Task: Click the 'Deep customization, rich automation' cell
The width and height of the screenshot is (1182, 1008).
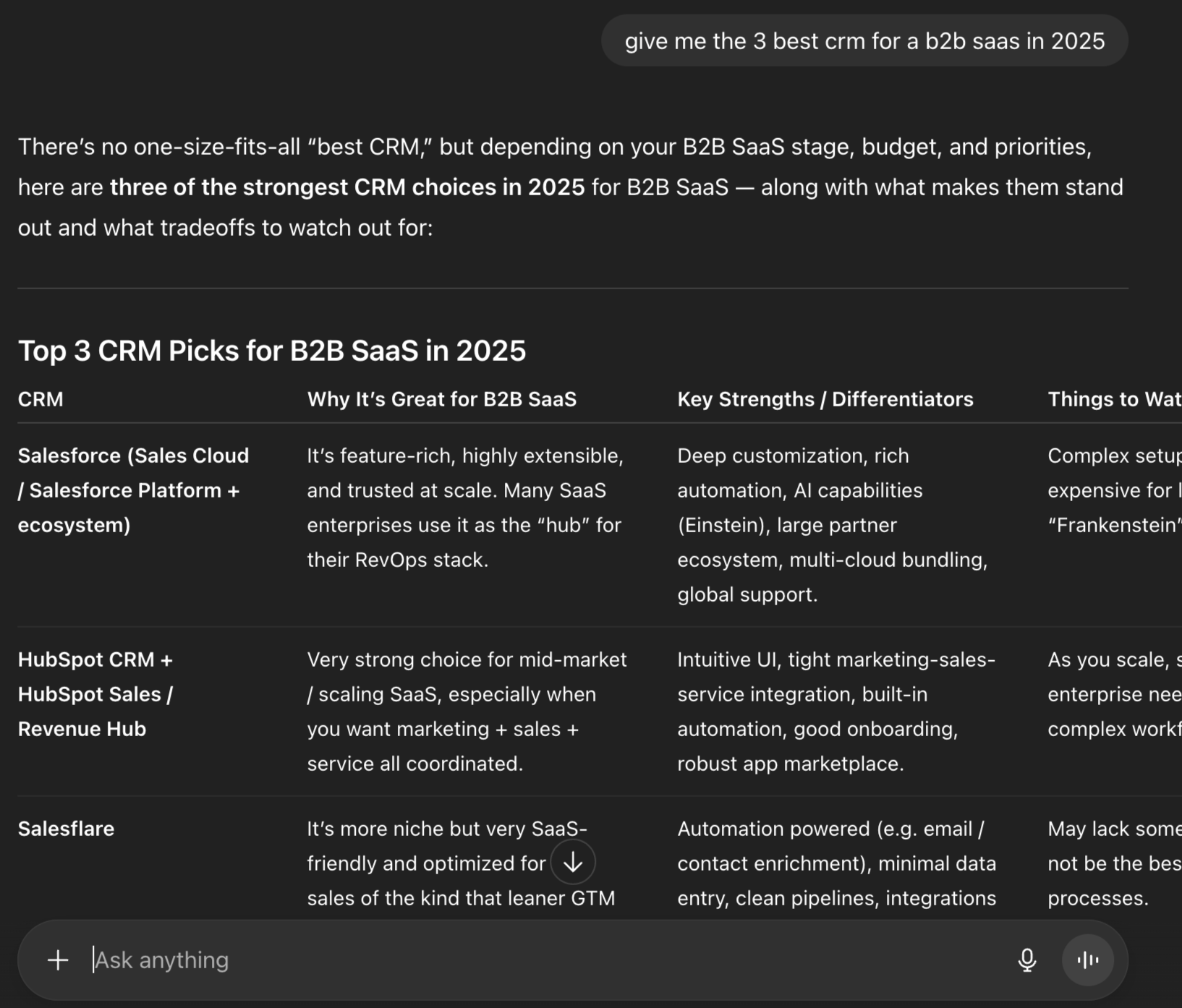Action: click(833, 525)
